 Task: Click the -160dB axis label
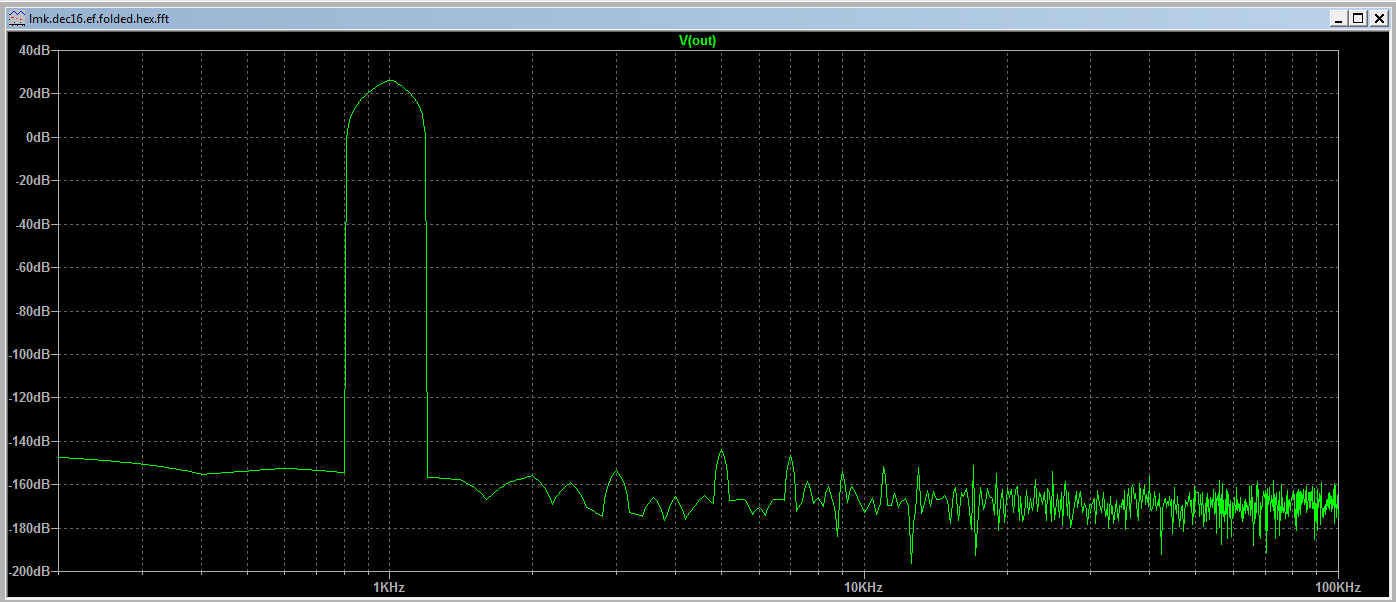31,484
